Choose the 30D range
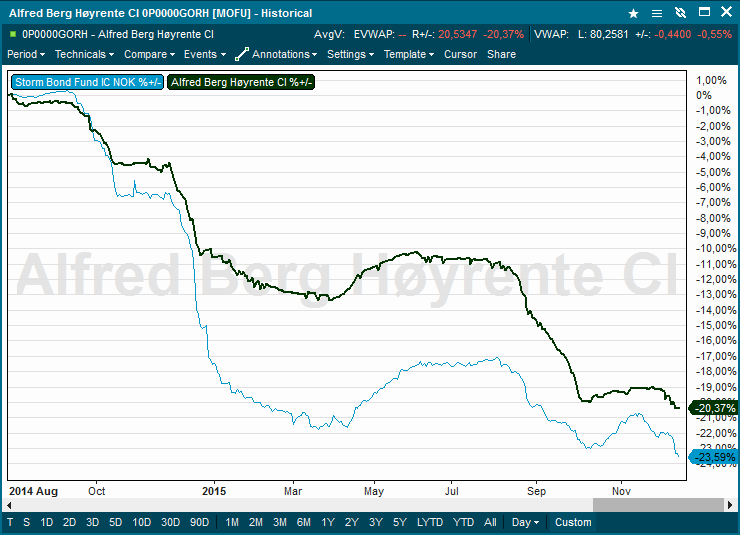This screenshot has width=740, height=535. (x=170, y=522)
